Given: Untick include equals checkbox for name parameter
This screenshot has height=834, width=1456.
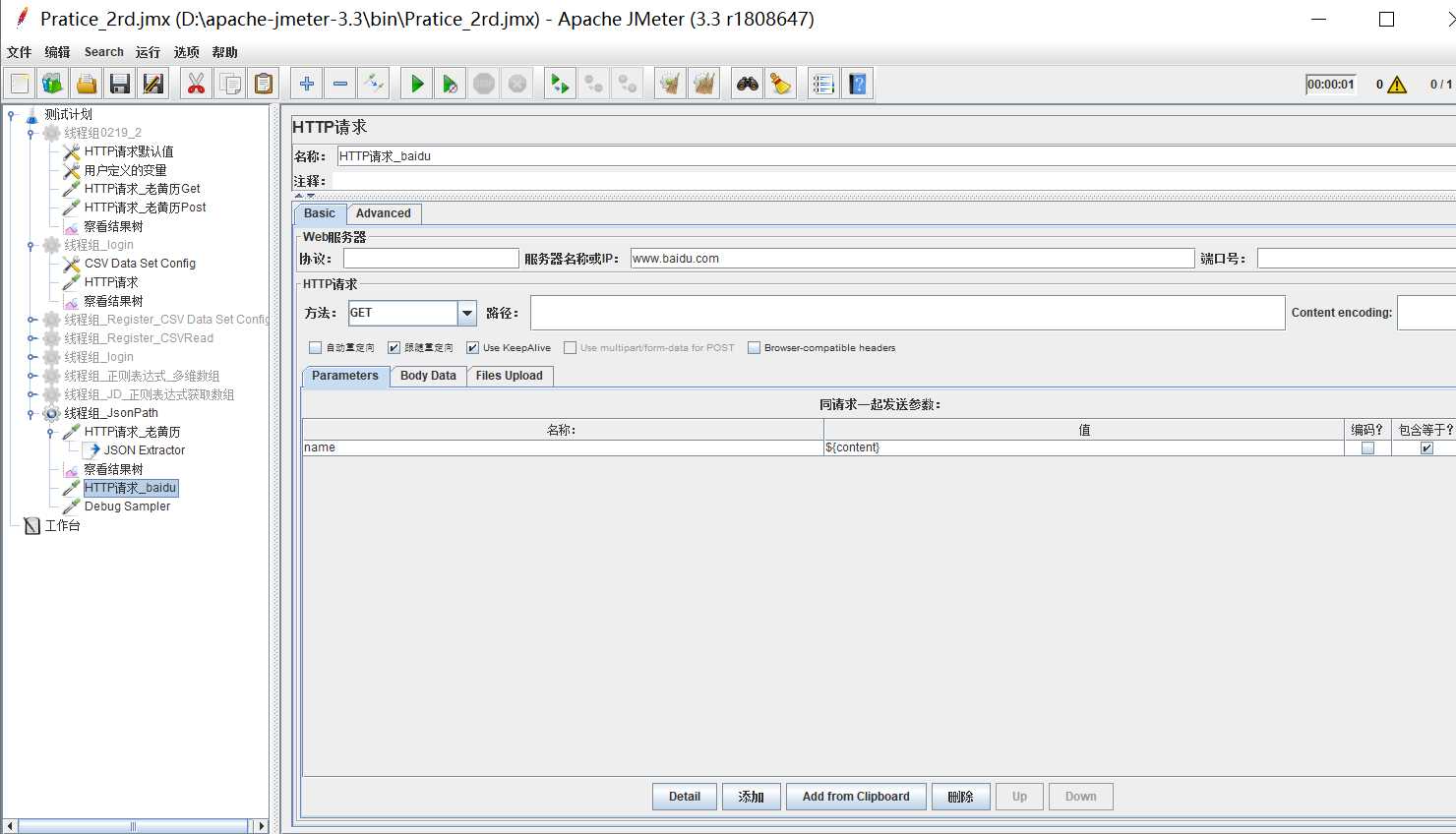Looking at the screenshot, I should pyautogui.click(x=1426, y=447).
